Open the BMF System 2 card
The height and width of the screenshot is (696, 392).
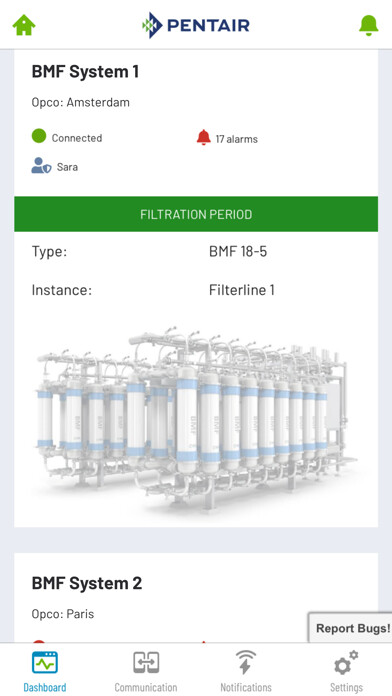tap(196, 597)
